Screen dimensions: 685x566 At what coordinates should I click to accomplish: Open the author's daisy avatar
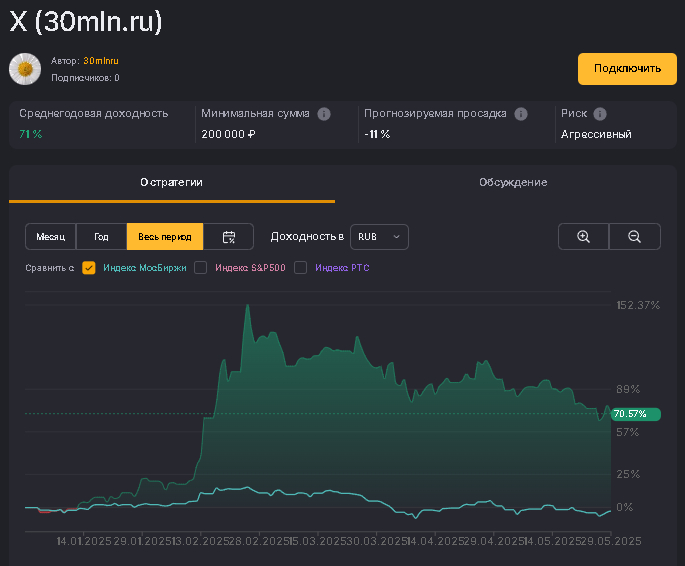point(25,69)
